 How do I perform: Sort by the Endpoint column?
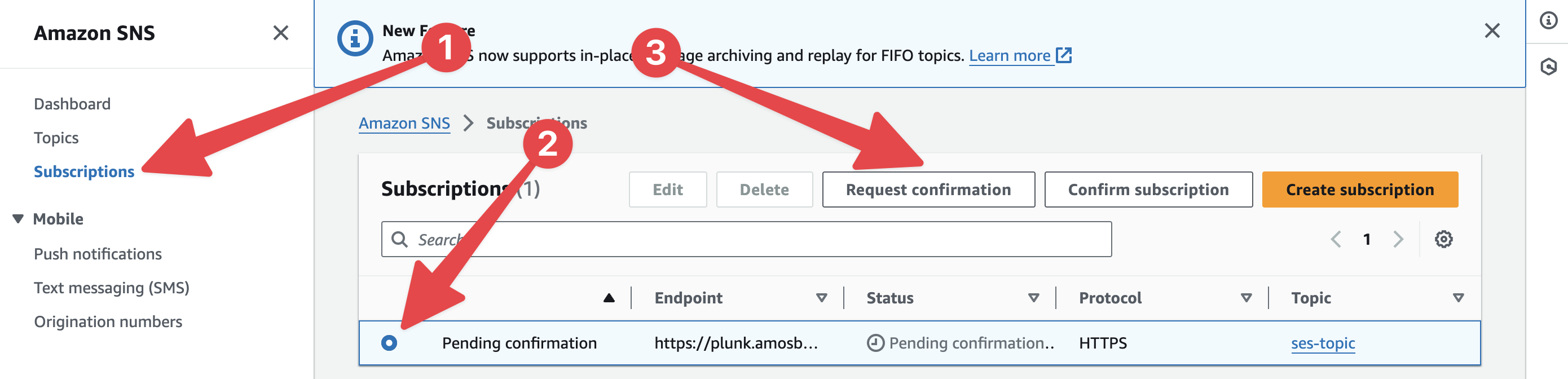coord(821,298)
